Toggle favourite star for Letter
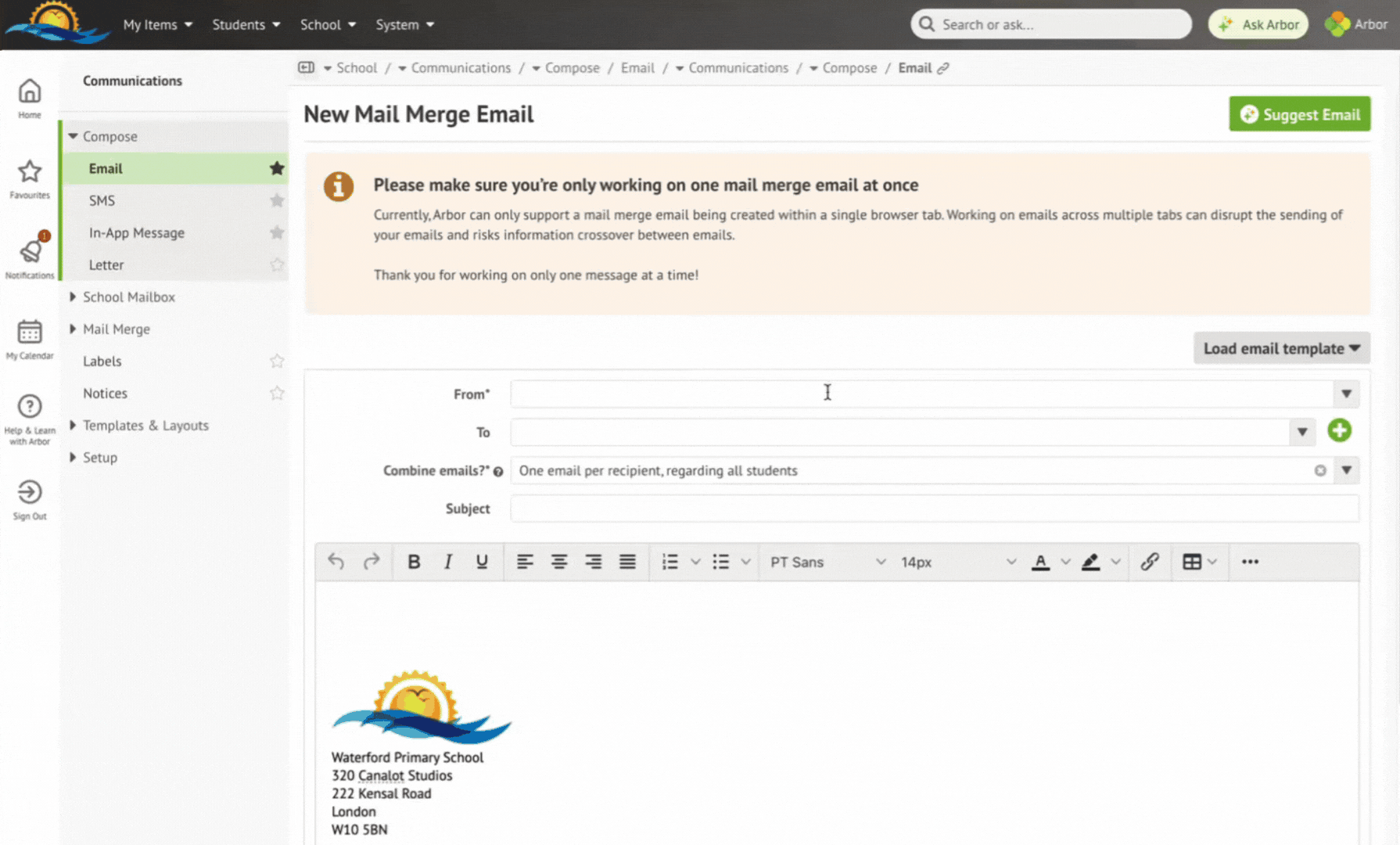1400x845 pixels. 277,265
